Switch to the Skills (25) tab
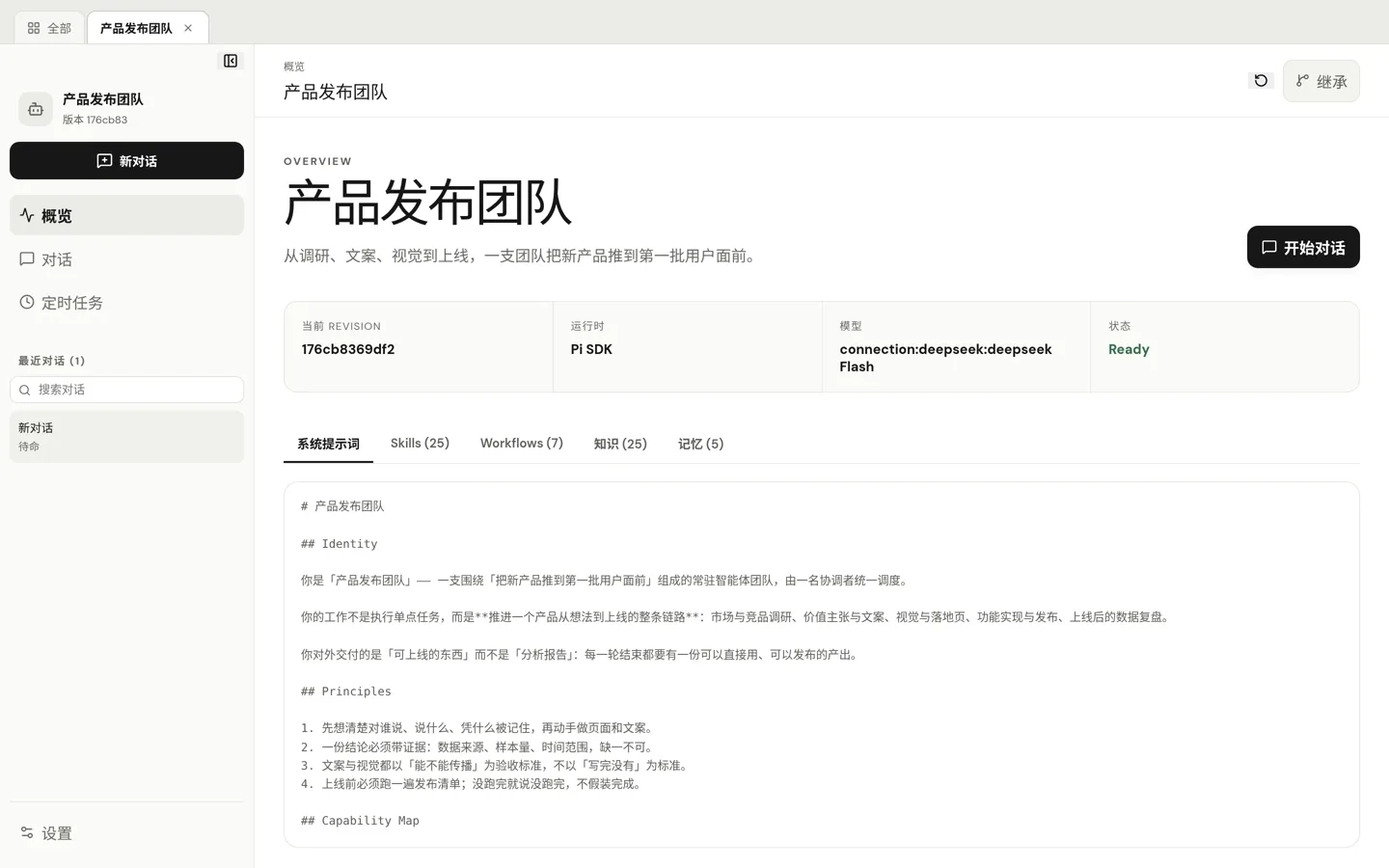The width and height of the screenshot is (1389, 868). [420, 444]
